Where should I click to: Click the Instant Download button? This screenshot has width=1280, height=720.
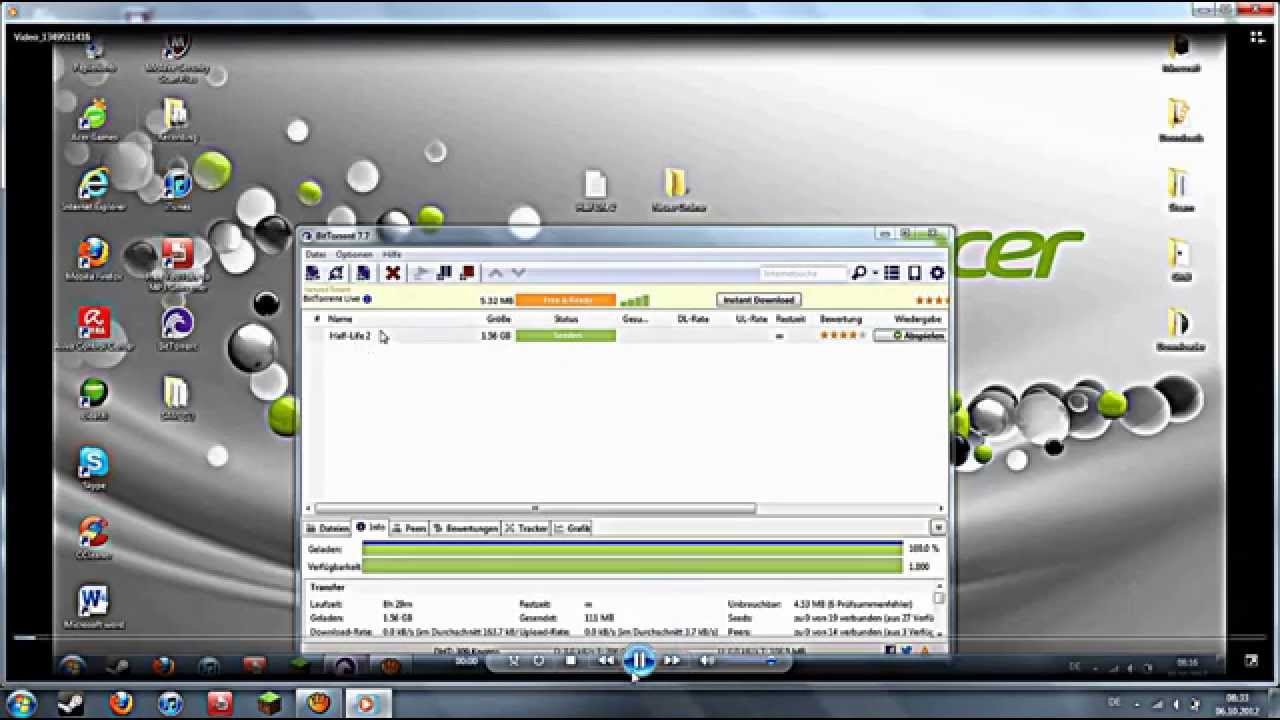pyautogui.click(x=758, y=300)
